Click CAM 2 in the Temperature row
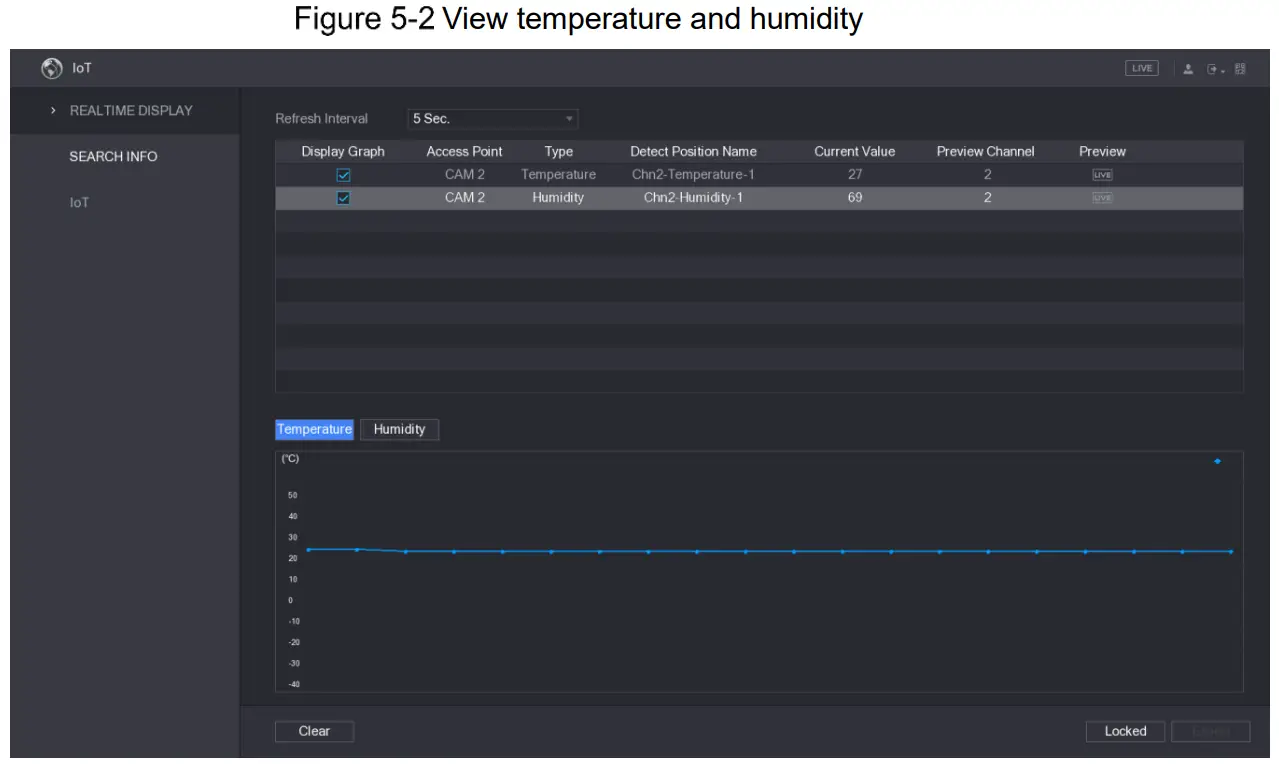Screen dimensions: 1279x764 click(x=465, y=175)
